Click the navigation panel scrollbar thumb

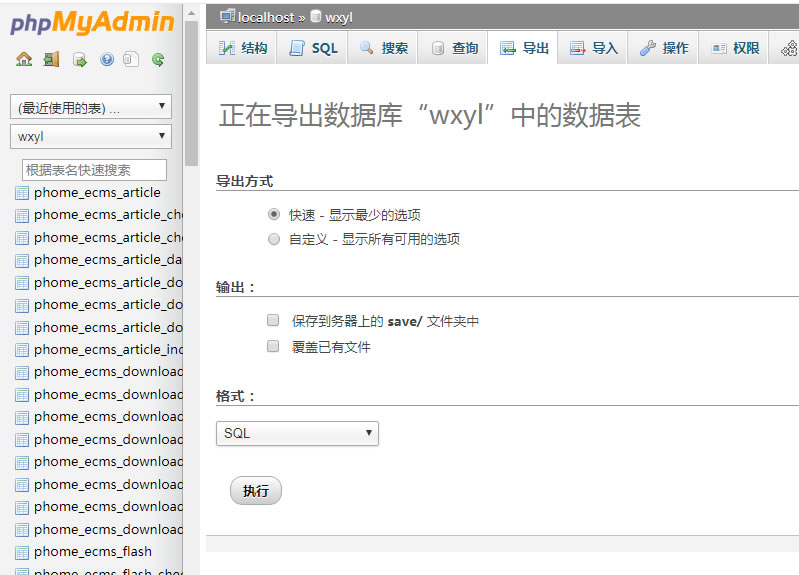(x=191, y=94)
